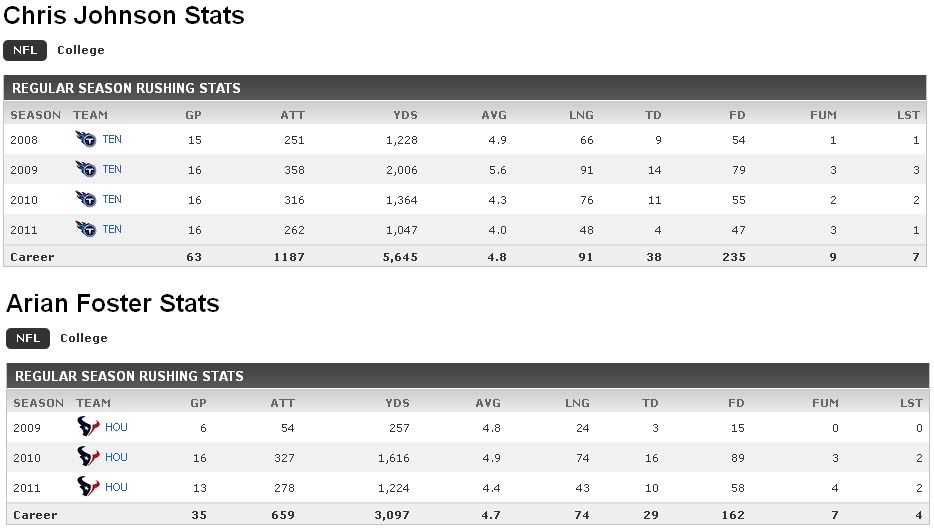The width and height of the screenshot is (934, 532).
Task: Click Titans logo in 2008 row
Action: (86, 140)
